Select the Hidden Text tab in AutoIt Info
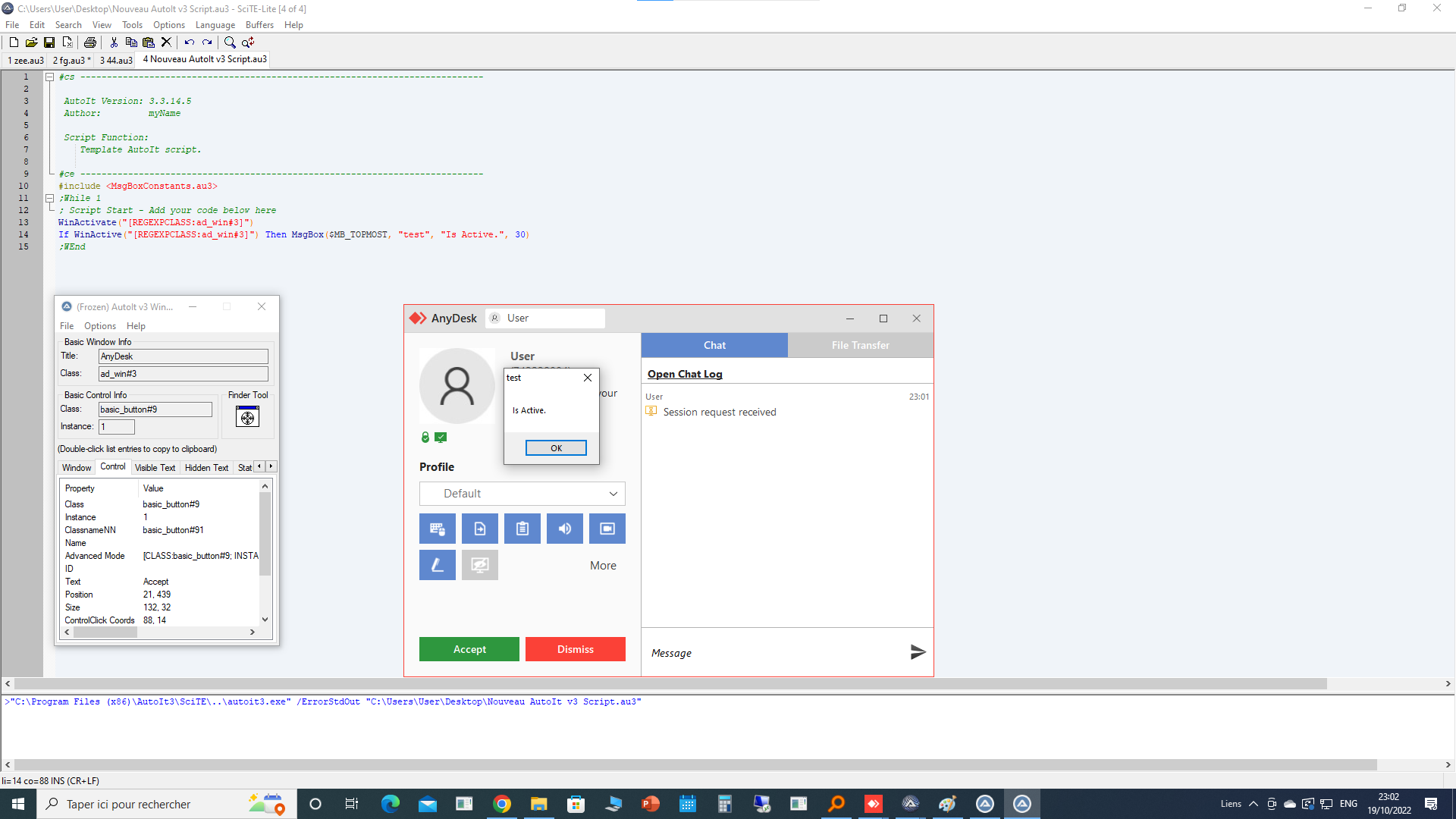Screen dimensions: 1456x819 [x=206, y=468]
